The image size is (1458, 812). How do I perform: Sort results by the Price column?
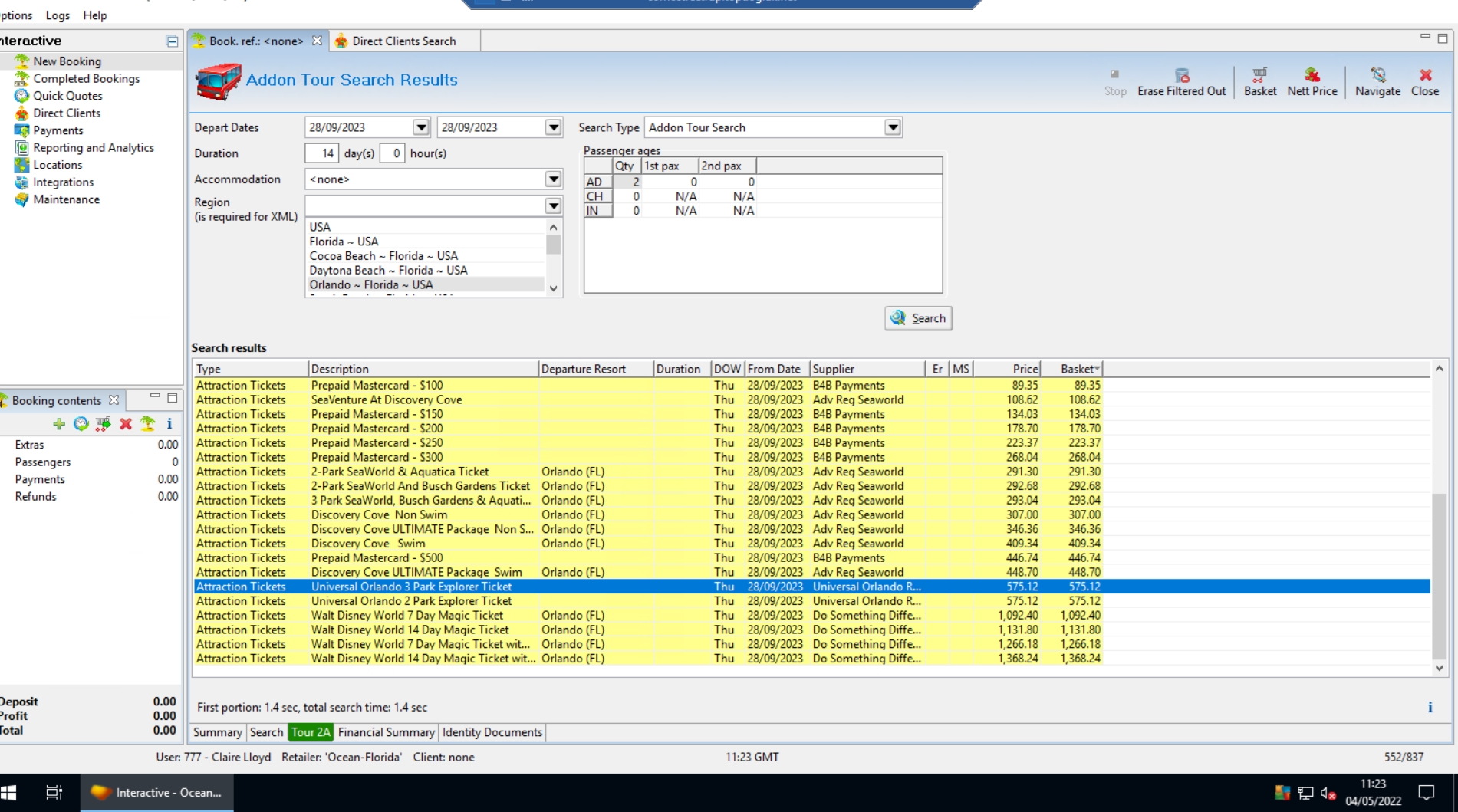pyautogui.click(x=1008, y=369)
